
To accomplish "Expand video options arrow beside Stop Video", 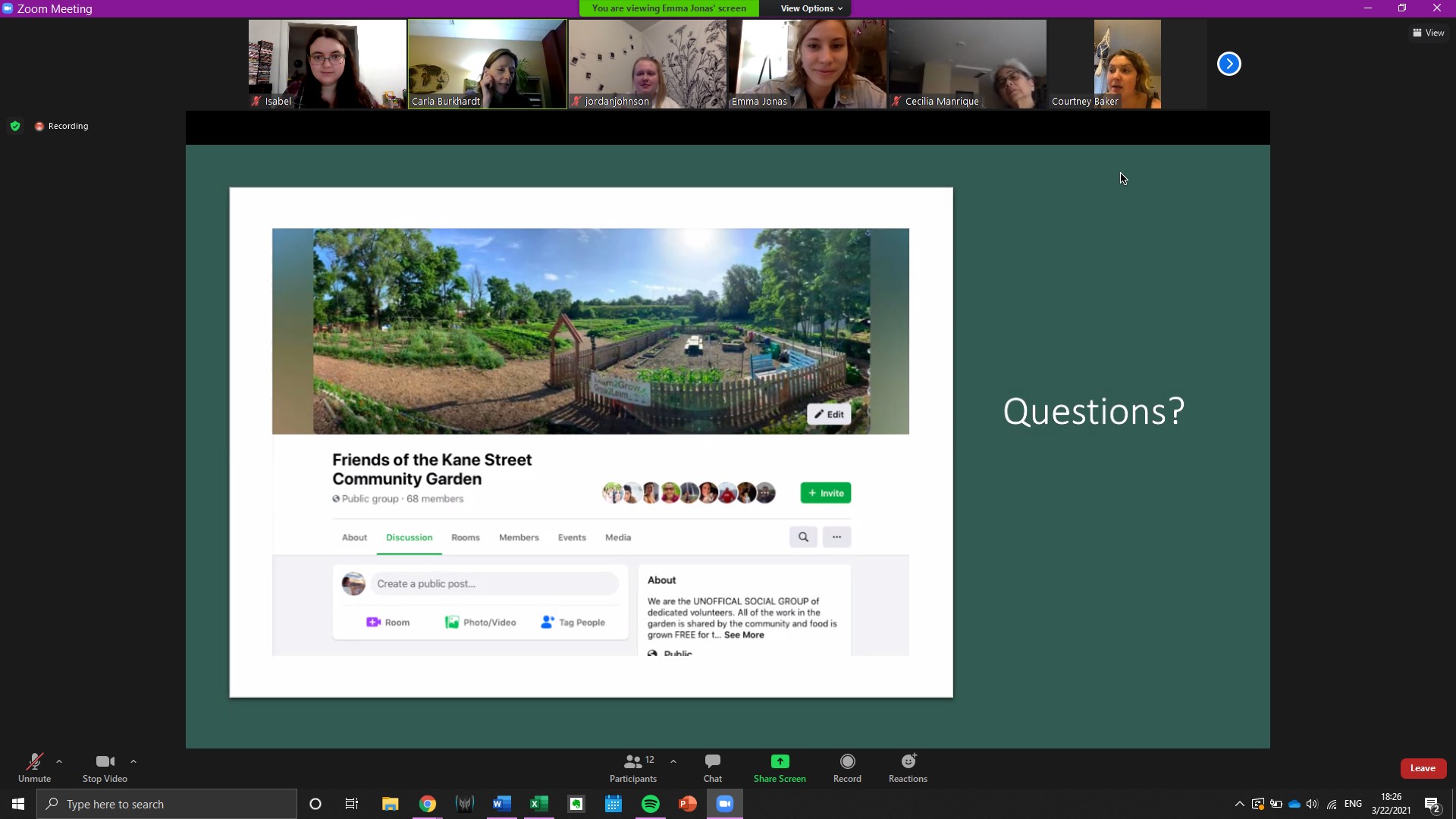I will click(x=133, y=761).
